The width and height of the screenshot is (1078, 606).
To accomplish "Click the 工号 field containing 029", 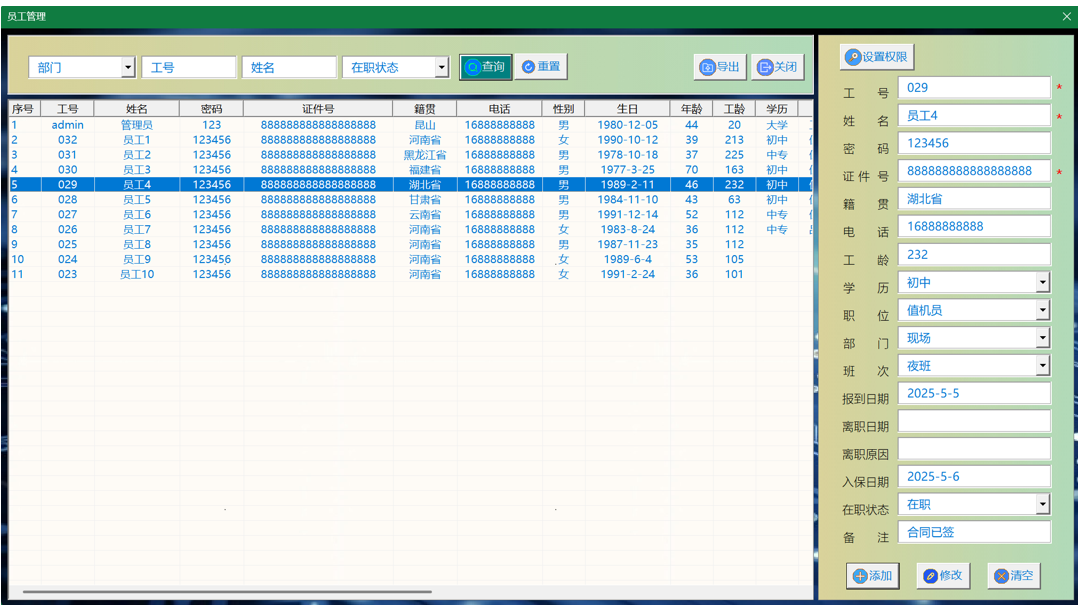I will [974, 87].
